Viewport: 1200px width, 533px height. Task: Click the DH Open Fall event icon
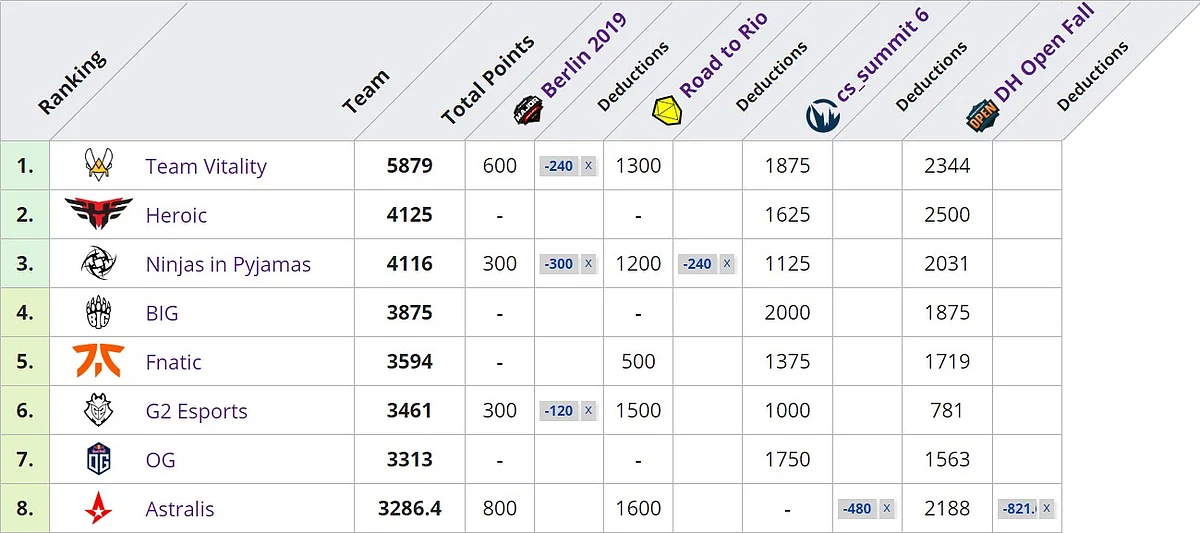coord(980,117)
